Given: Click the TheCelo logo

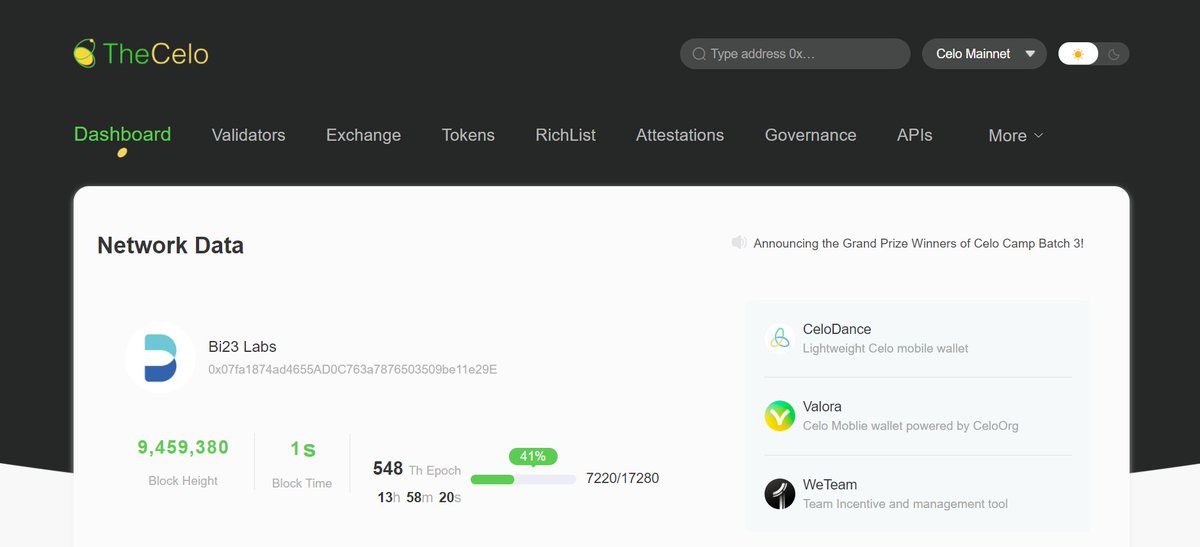Looking at the screenshot, I should pos(141,53).
